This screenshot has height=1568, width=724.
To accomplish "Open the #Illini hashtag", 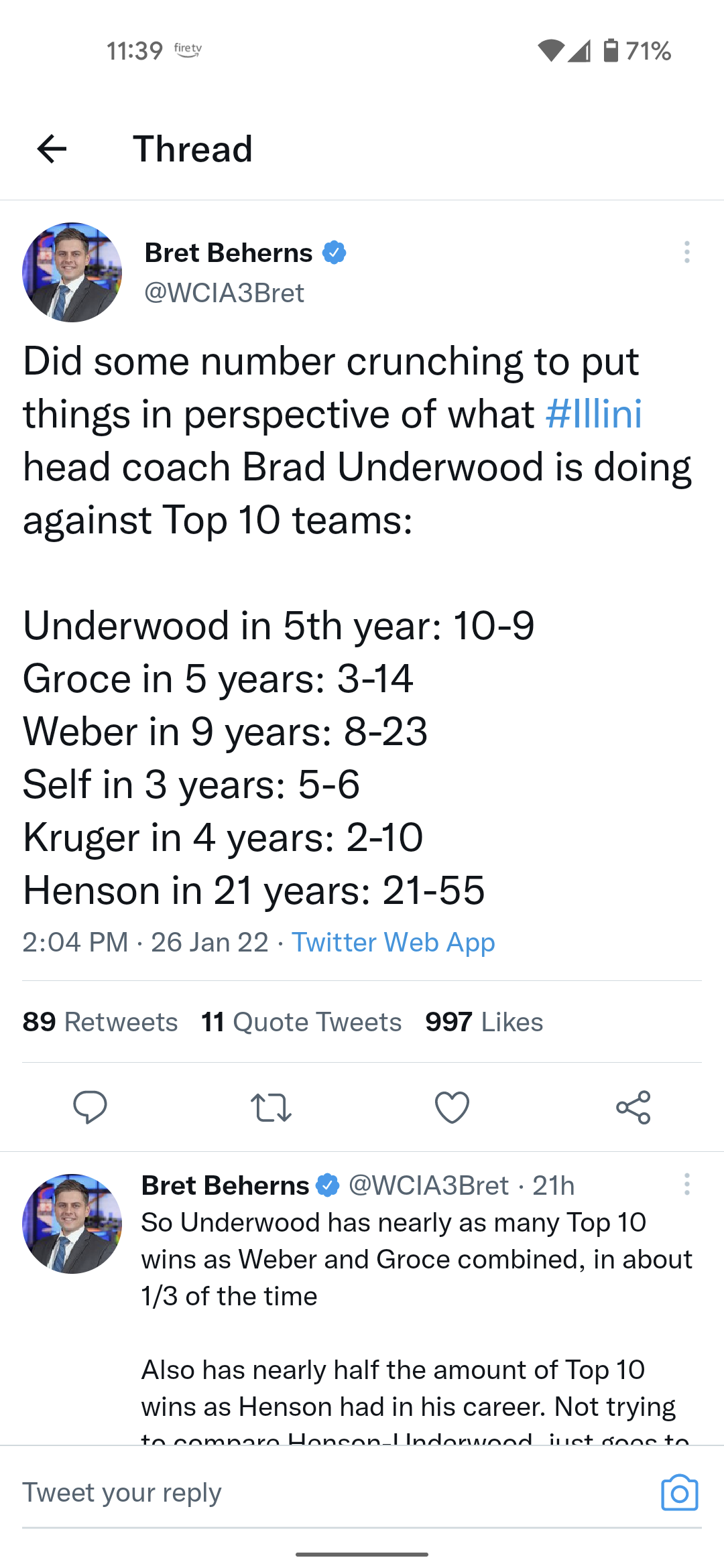I will [x=594, y=414].
